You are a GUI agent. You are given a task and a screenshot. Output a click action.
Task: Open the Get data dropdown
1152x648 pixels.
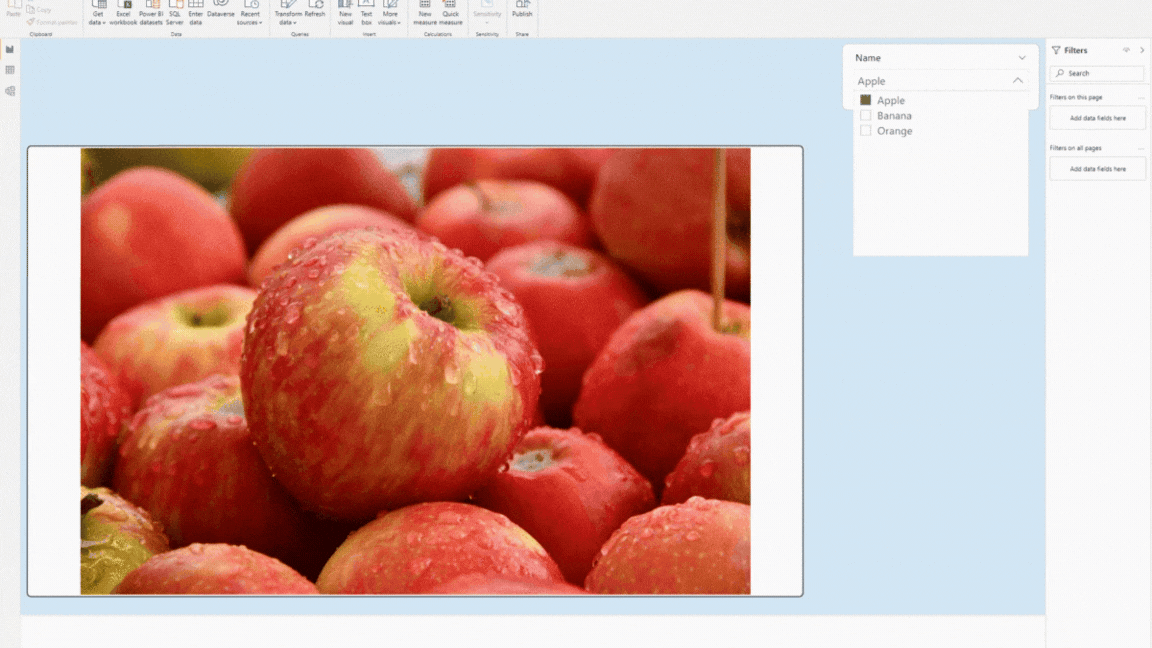click(98, 14)
